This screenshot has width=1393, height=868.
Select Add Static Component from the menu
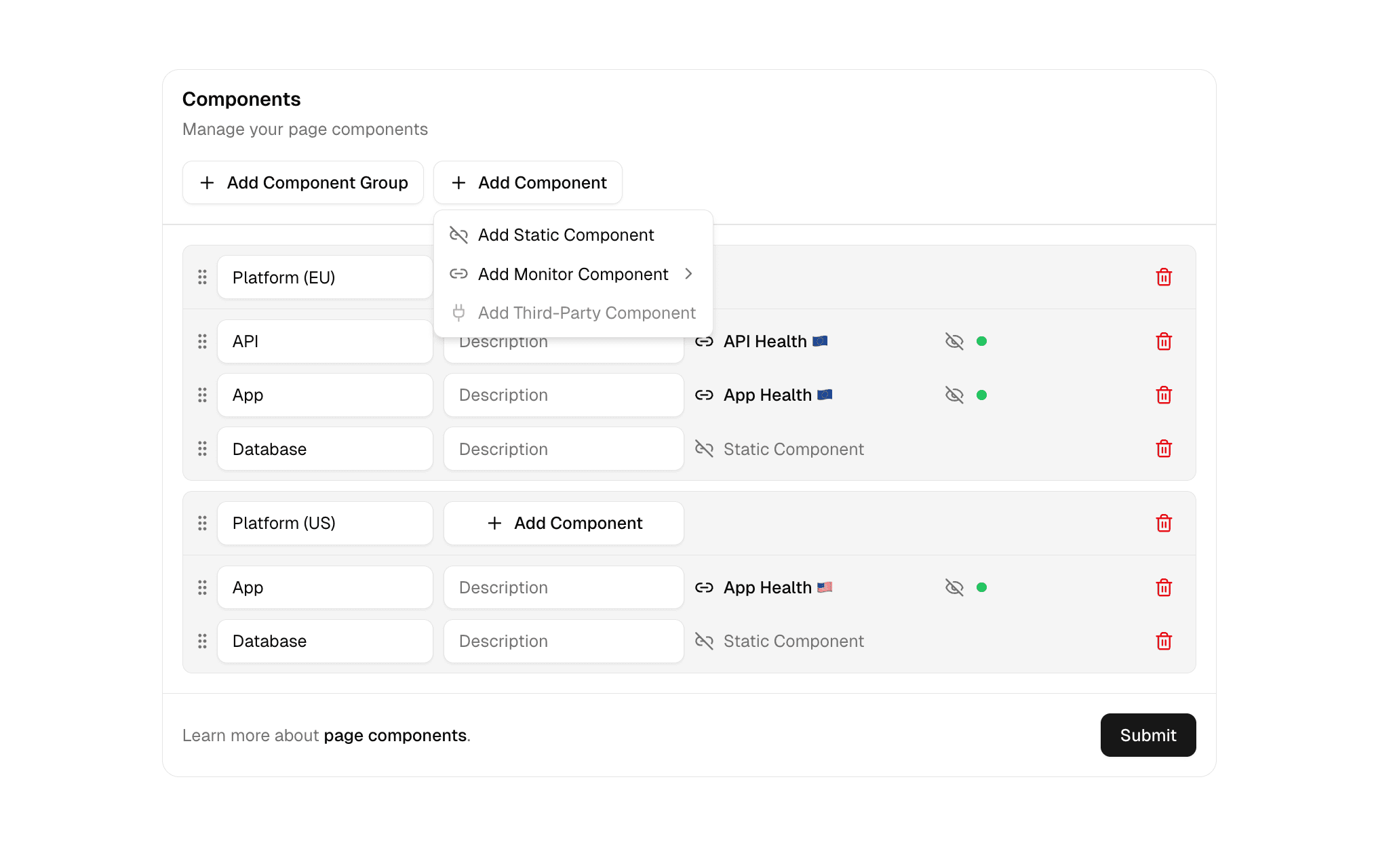(566, 235)
